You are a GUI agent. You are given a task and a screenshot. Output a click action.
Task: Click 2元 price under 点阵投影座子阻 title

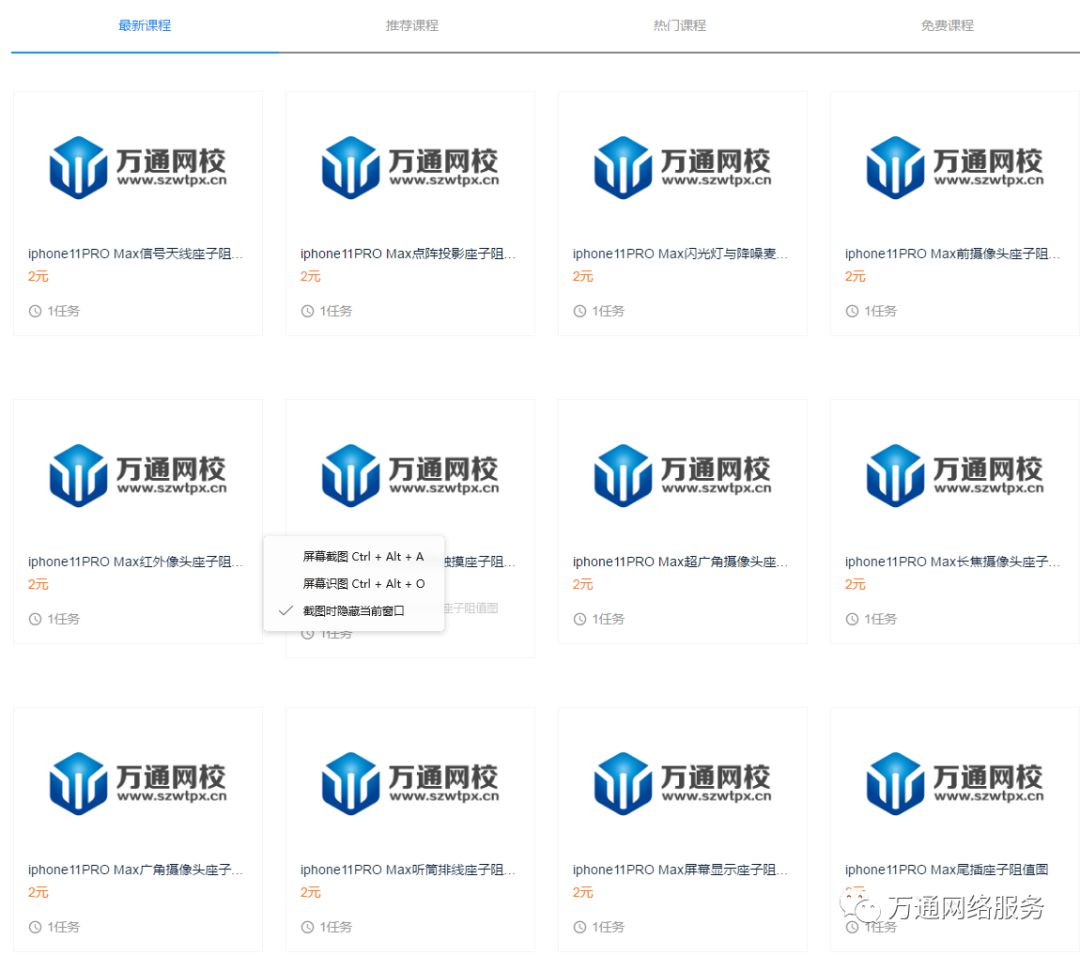310,276
